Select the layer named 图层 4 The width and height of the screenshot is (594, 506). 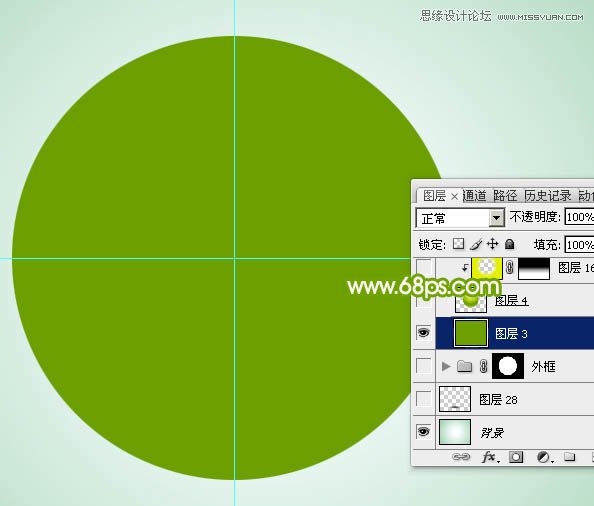pyautogui.click(x=511, y=301)
